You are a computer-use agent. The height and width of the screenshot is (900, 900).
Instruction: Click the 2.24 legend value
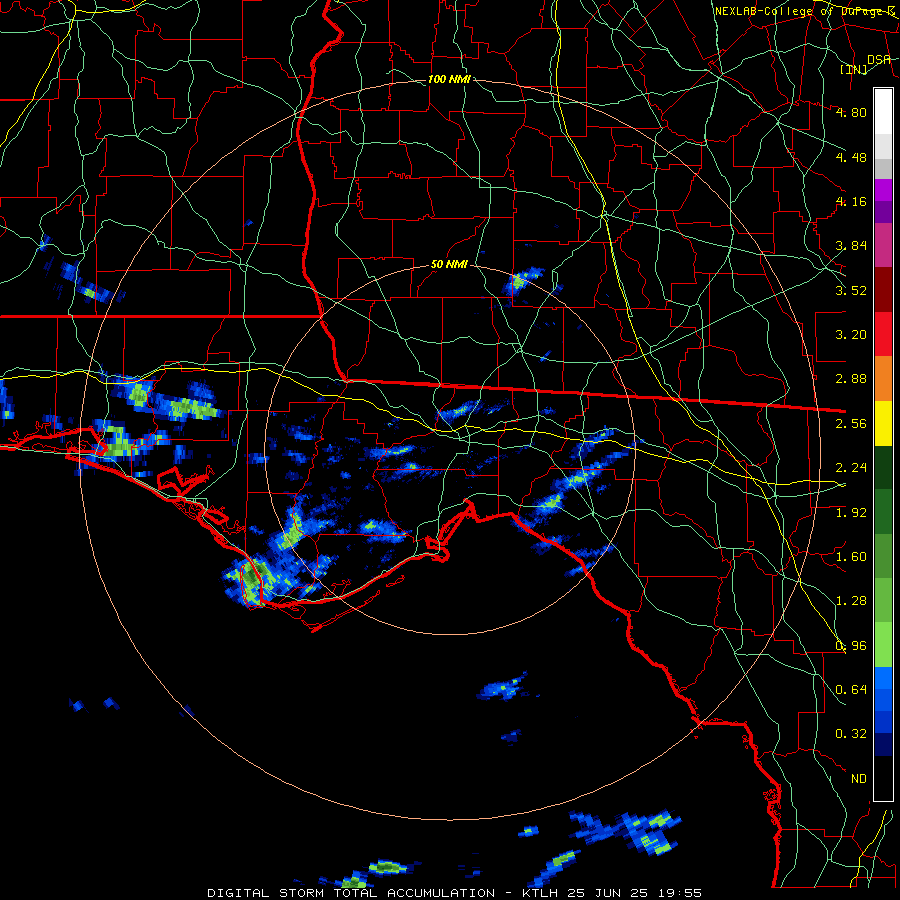pyautogui.click(x=851, y=468)
